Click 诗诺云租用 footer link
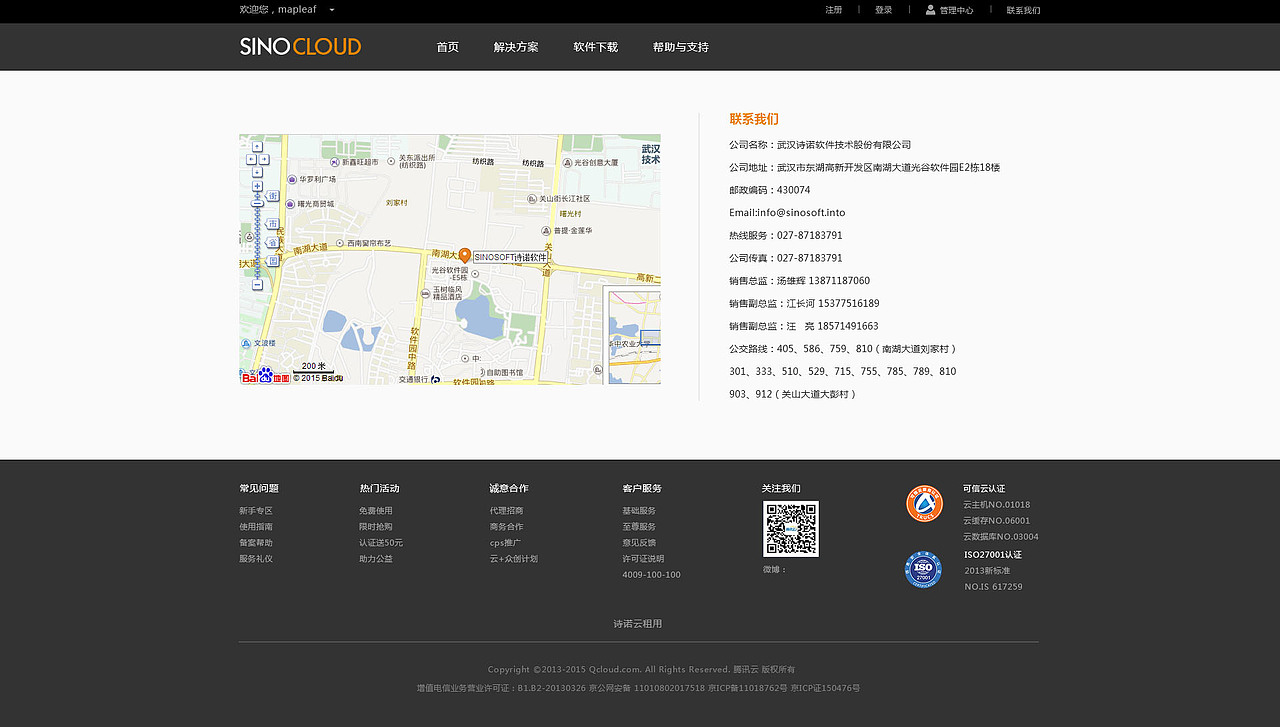The width and height of the screenshot is (1280, 727). 638,624
